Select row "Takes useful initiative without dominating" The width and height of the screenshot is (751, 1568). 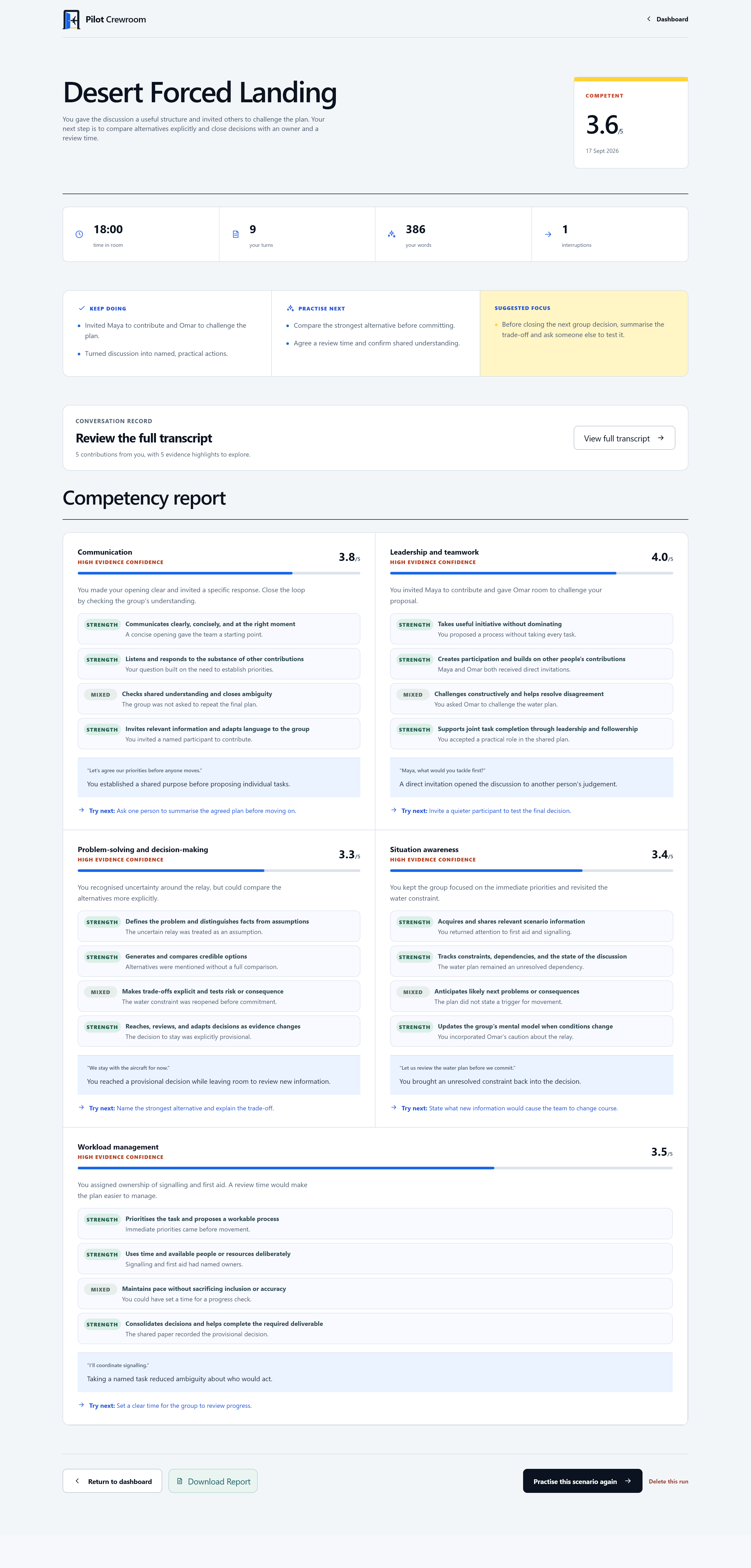click(531, 629)
